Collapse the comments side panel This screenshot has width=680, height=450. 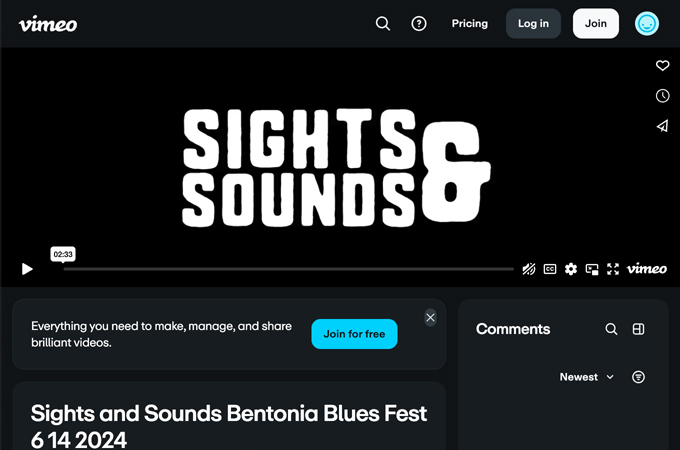[638, 329]
